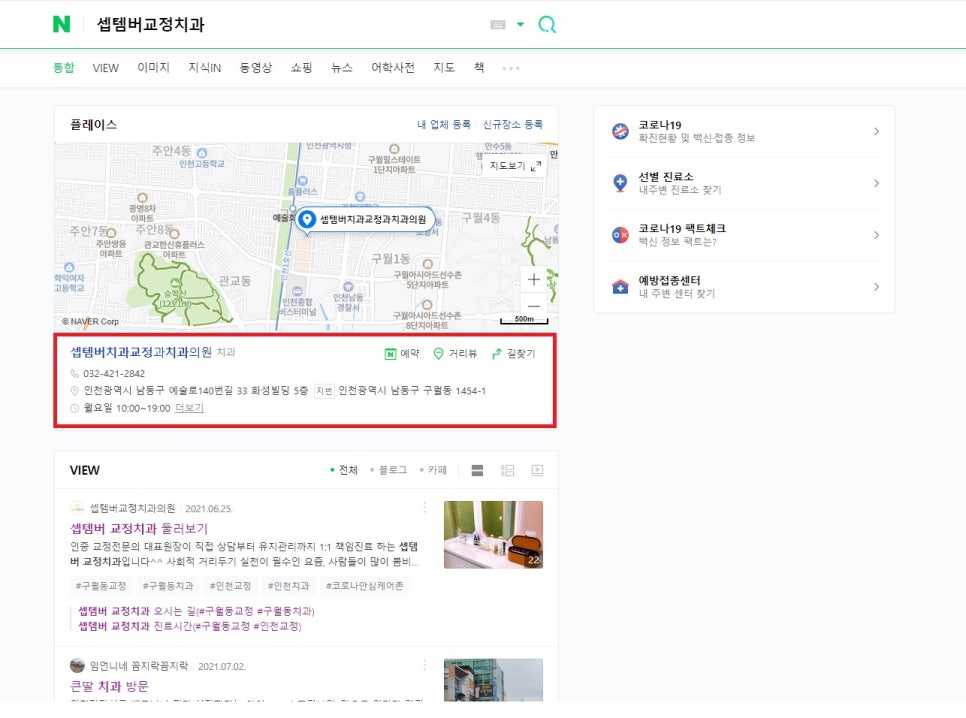
Task: Expand more tabs with the ellipsis
Action: [511, 68]
